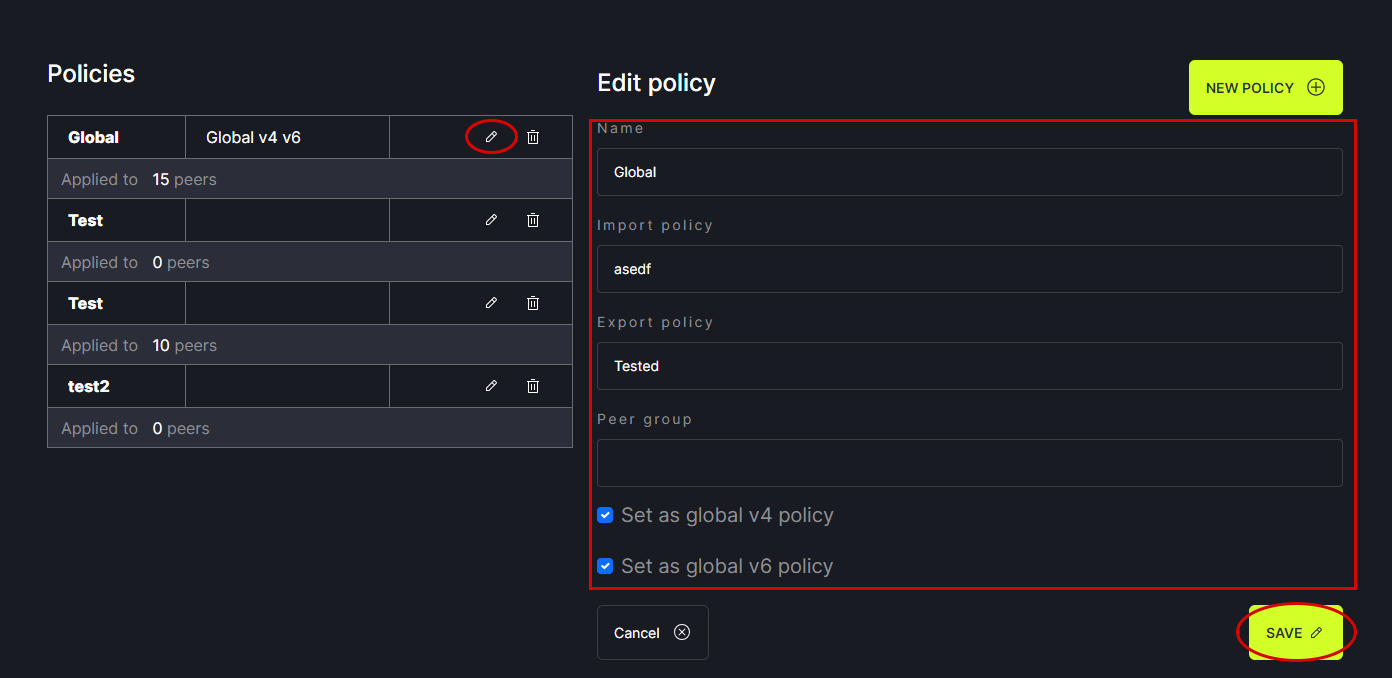Select the Export policy field showing 'Tested'
The image size is (1392, 678).
click(x=969, y=366)
